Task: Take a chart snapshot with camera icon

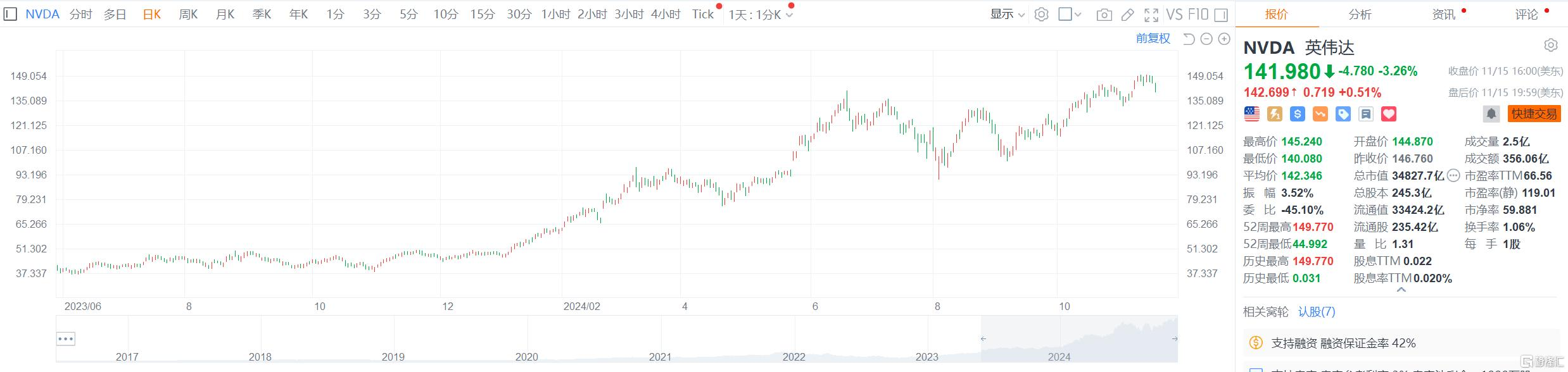Action: 1104,15
